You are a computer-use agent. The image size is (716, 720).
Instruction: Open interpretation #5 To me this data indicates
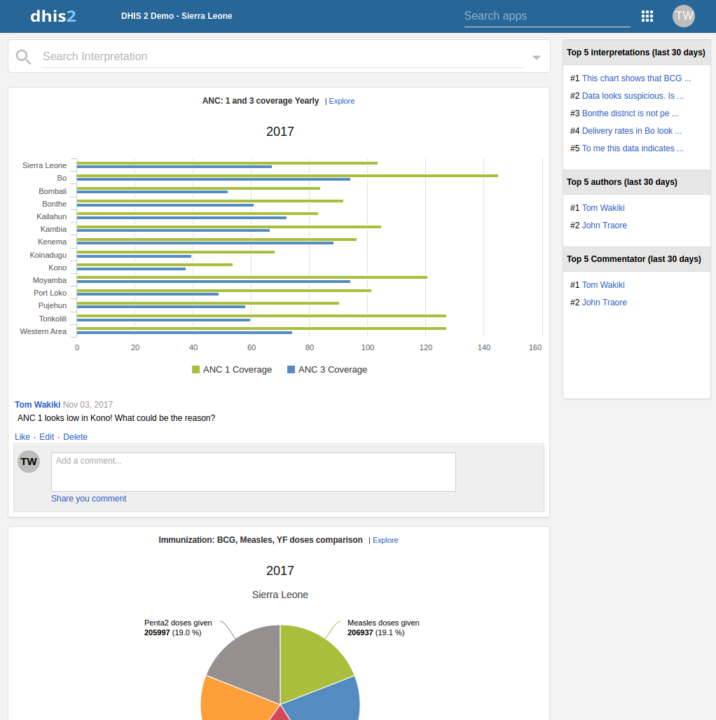(x=632, y=148)
